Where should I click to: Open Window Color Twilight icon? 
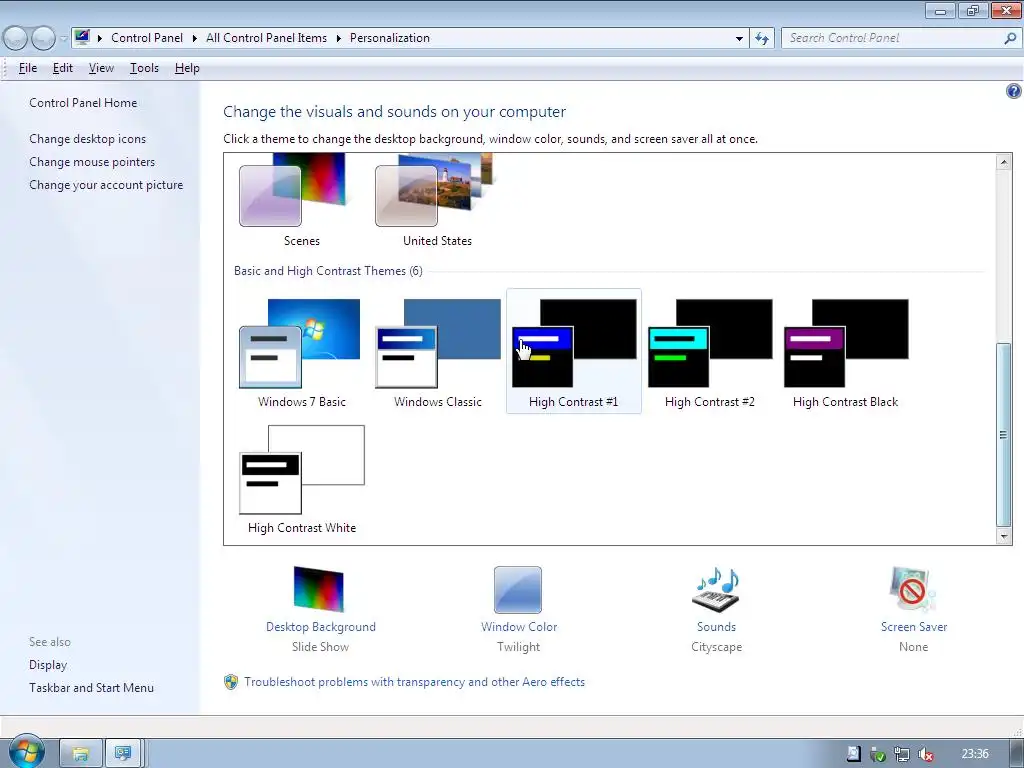(518, 590)
